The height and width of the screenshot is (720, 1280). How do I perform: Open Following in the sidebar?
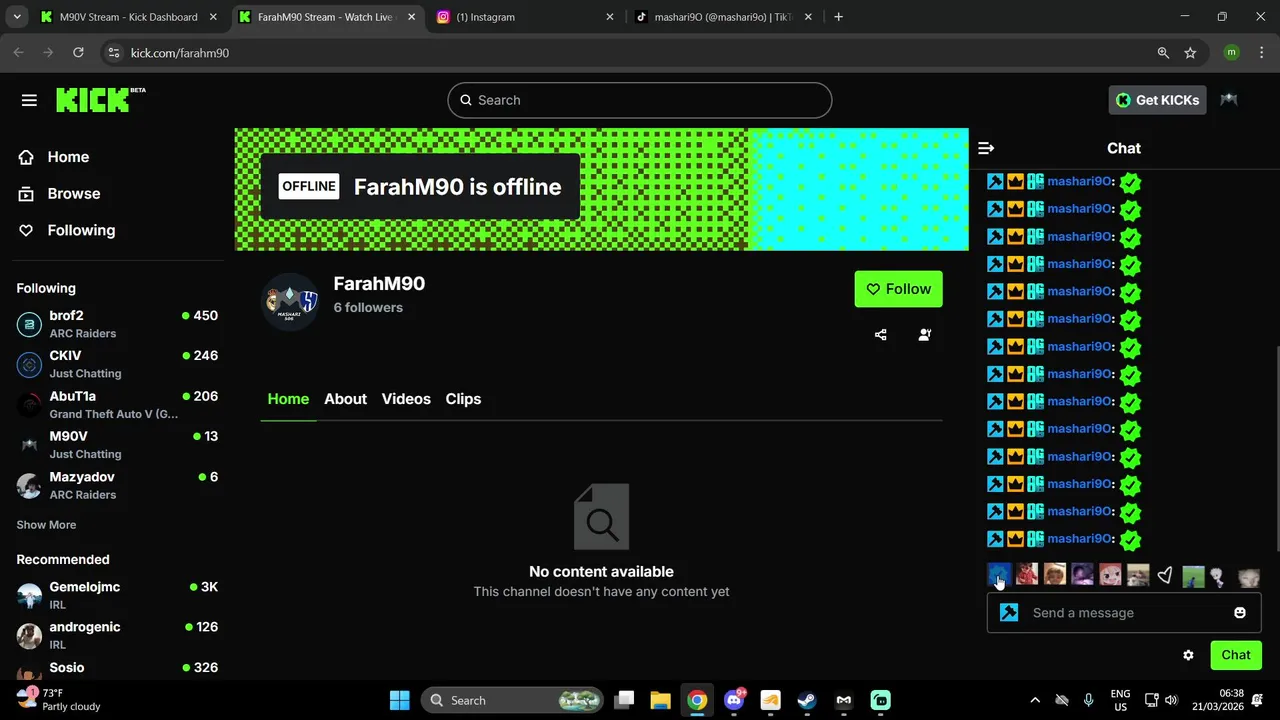point(81,230)
